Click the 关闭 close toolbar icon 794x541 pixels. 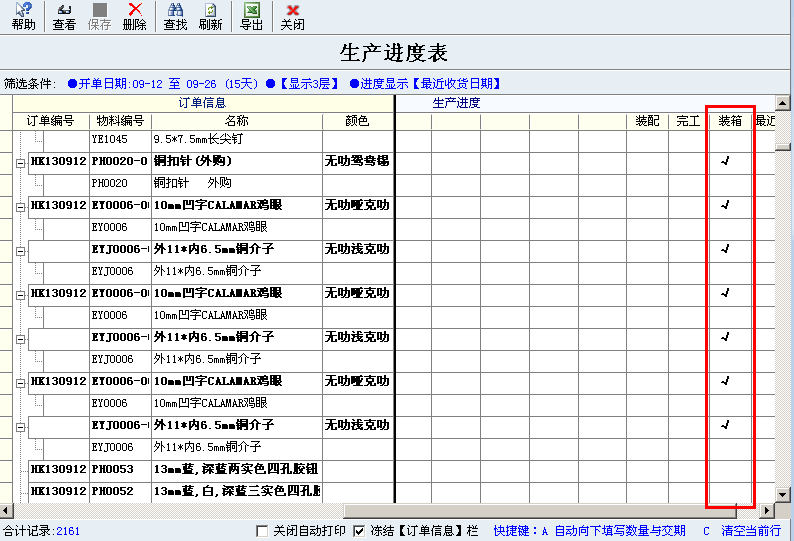(x=293, y=16)
